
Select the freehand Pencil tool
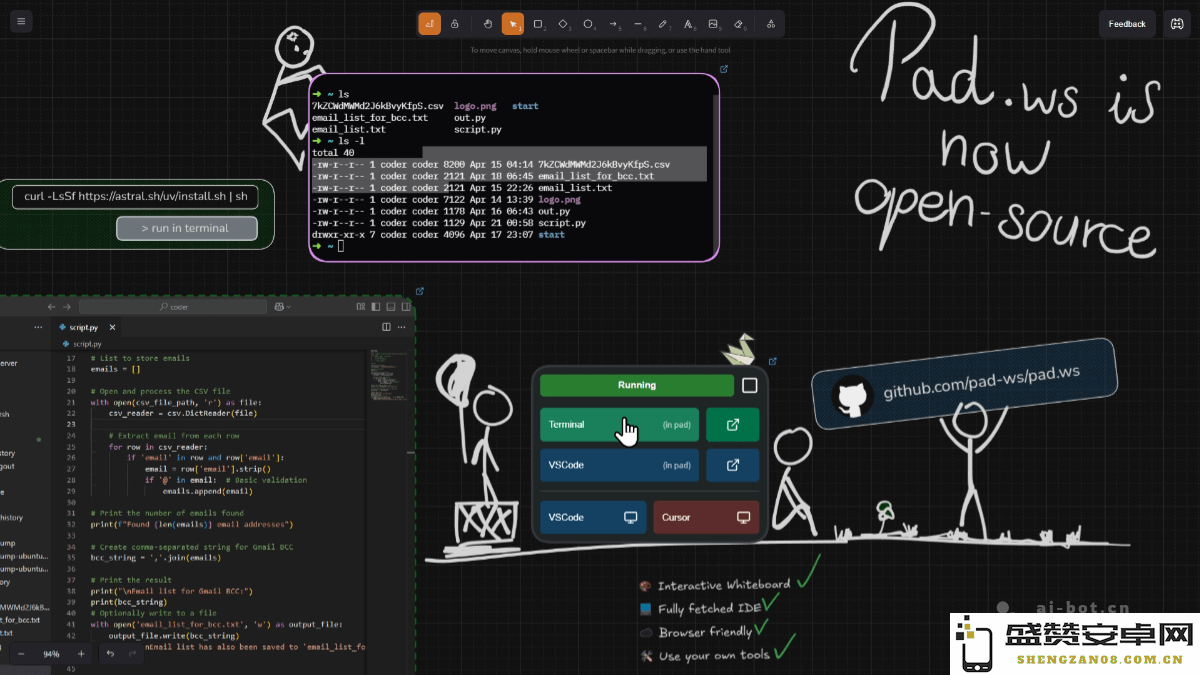click(664, 23)
